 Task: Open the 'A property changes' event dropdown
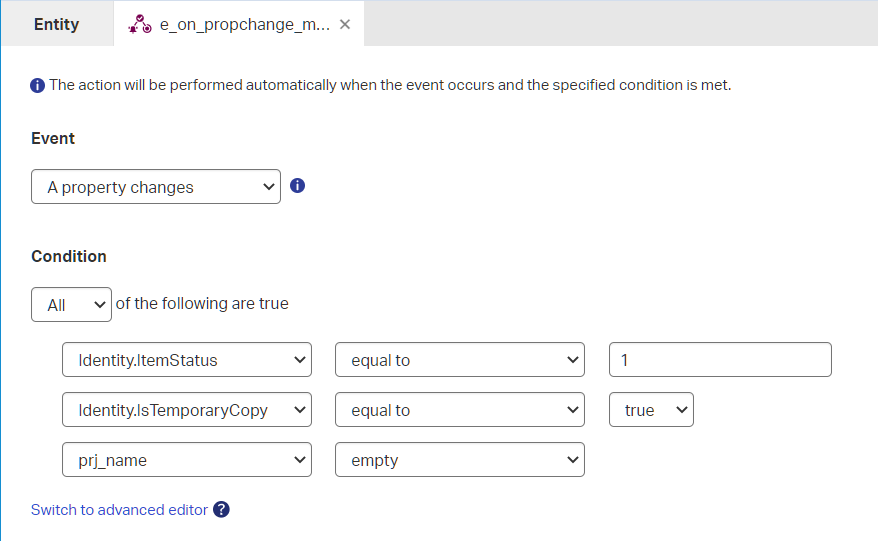(156, 187)
